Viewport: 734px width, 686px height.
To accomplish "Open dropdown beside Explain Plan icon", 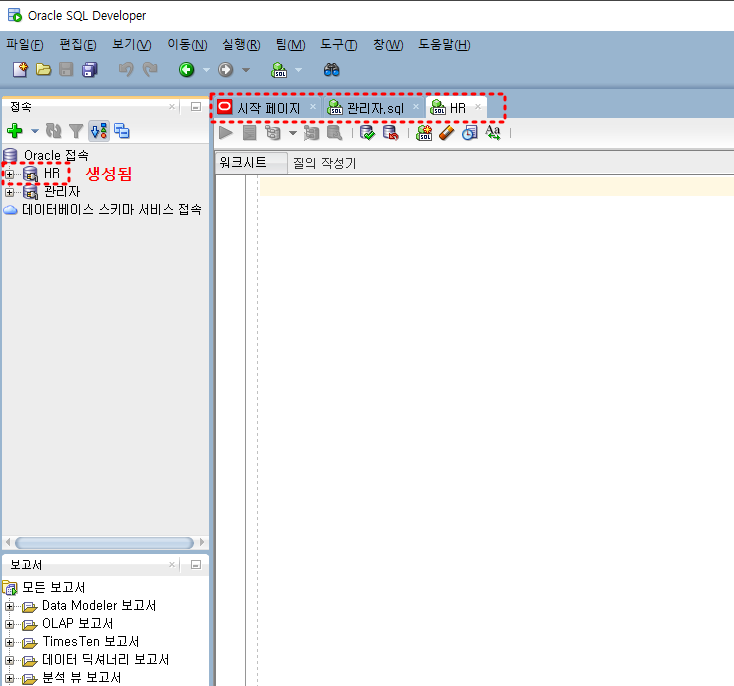I will pos(293,133).
